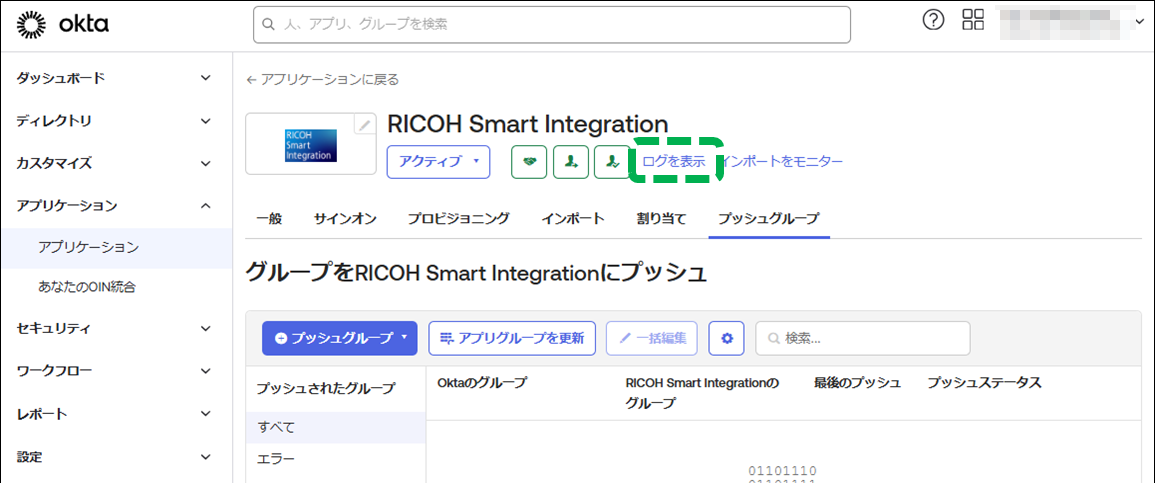Open the help question mark icon
The image size is (1155, 483).
click(x=933, y=21)
